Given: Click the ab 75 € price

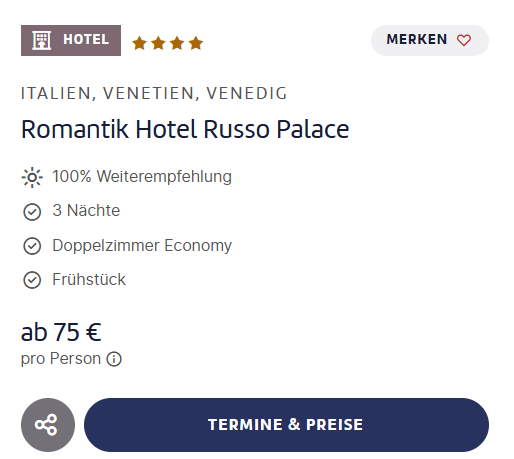Looking at the screenshot, I should pyautogui.click(x=61, y=332).
